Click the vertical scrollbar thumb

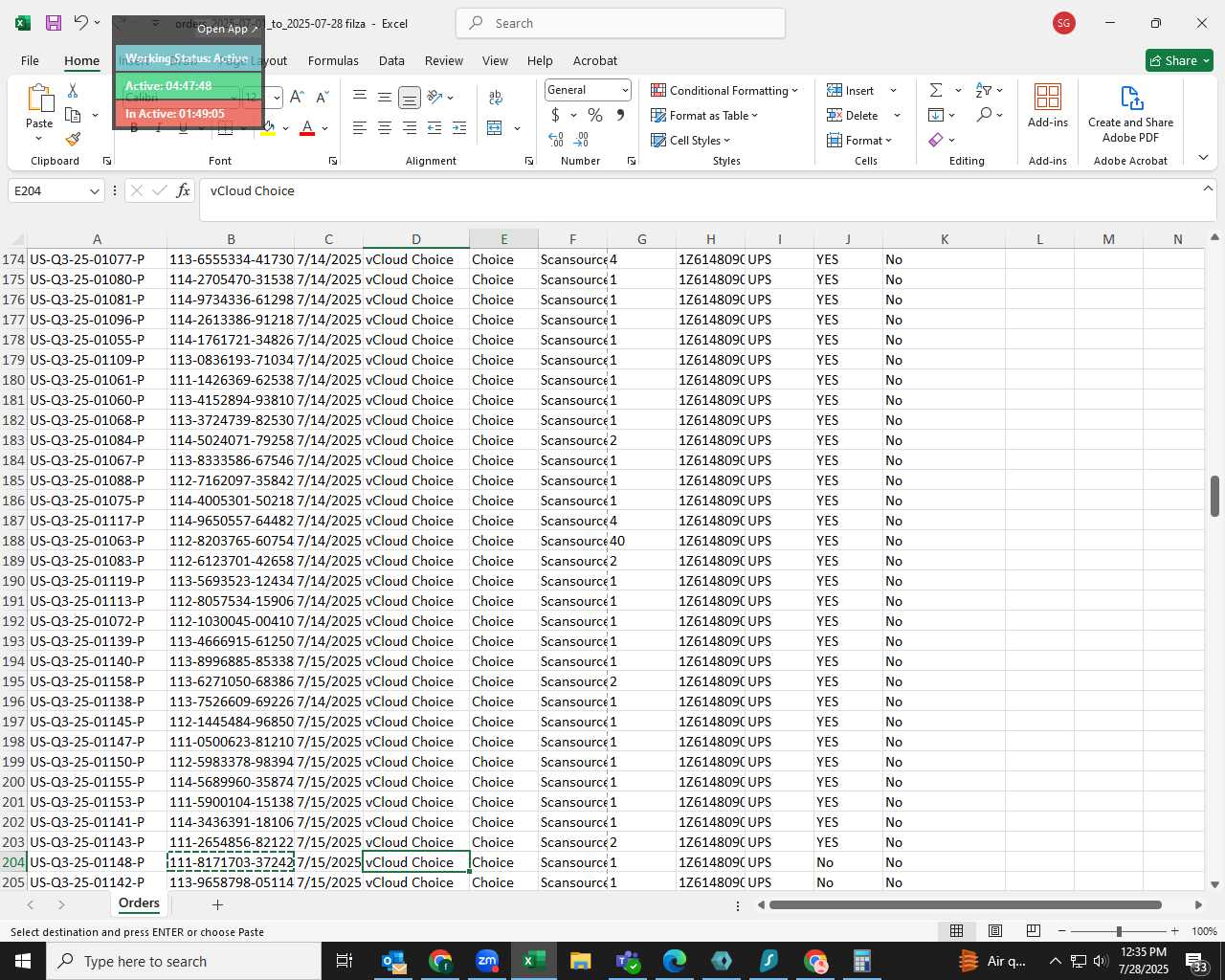coord(1214,496)
